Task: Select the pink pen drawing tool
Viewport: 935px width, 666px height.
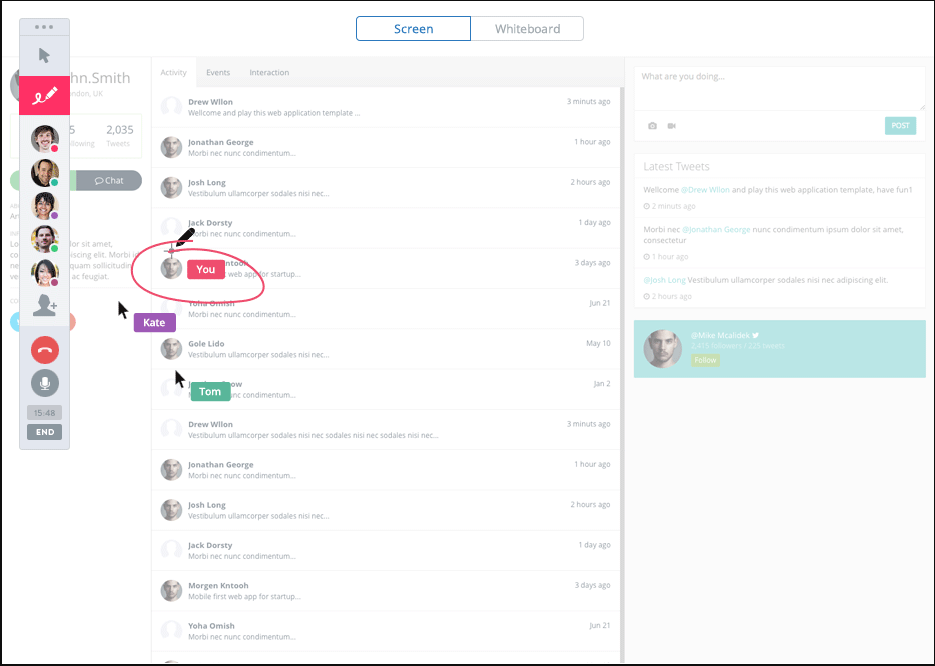Action: pyautogui.click(x=45, y=95)
